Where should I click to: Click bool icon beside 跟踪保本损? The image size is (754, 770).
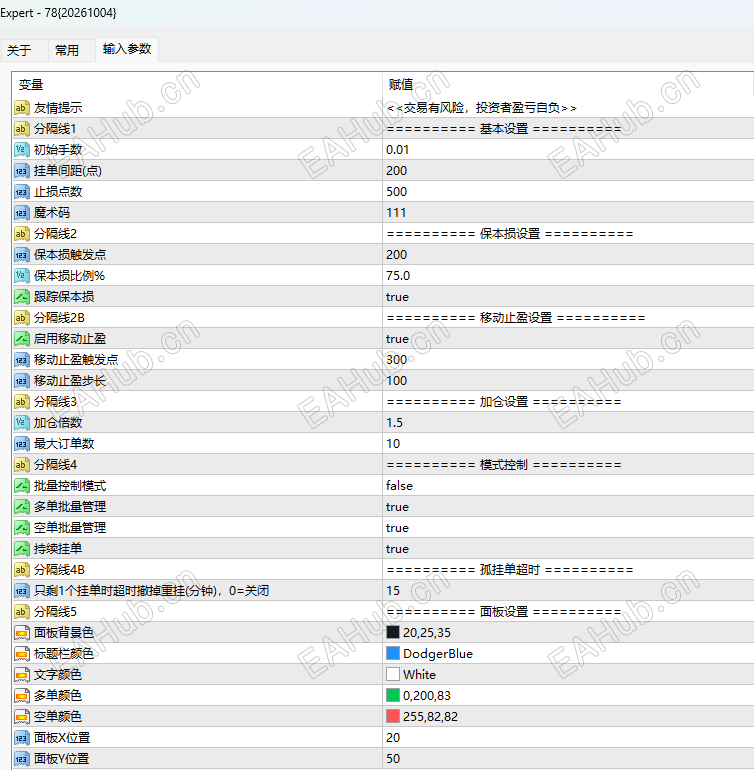pyautogui.click(x=22, y=297)
